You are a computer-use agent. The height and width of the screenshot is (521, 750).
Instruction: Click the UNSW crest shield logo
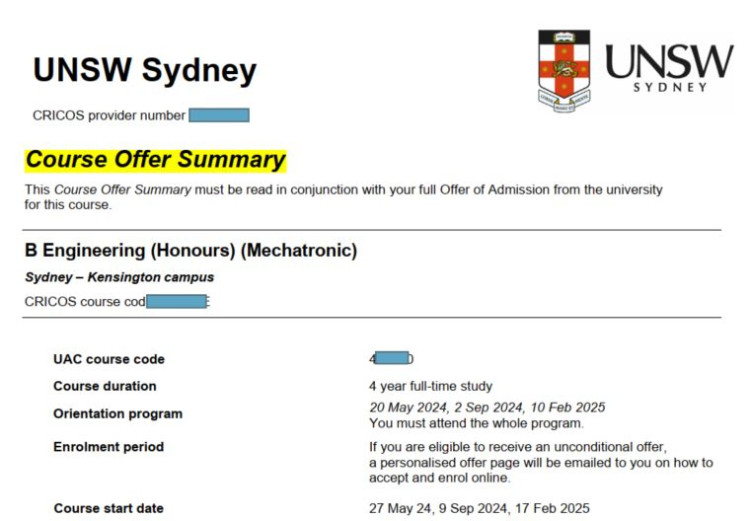pos(564,71)
